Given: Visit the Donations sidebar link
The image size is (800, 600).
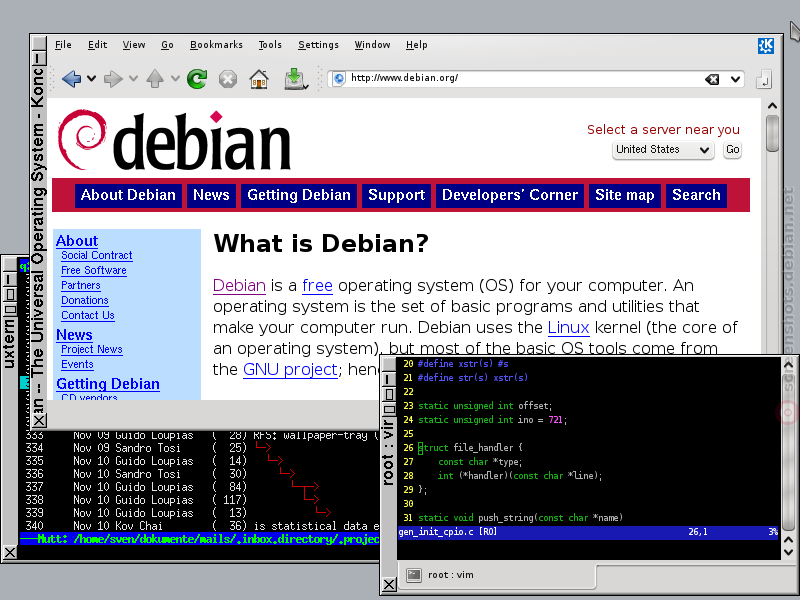Looking at the screenshot, I should 85,301.
